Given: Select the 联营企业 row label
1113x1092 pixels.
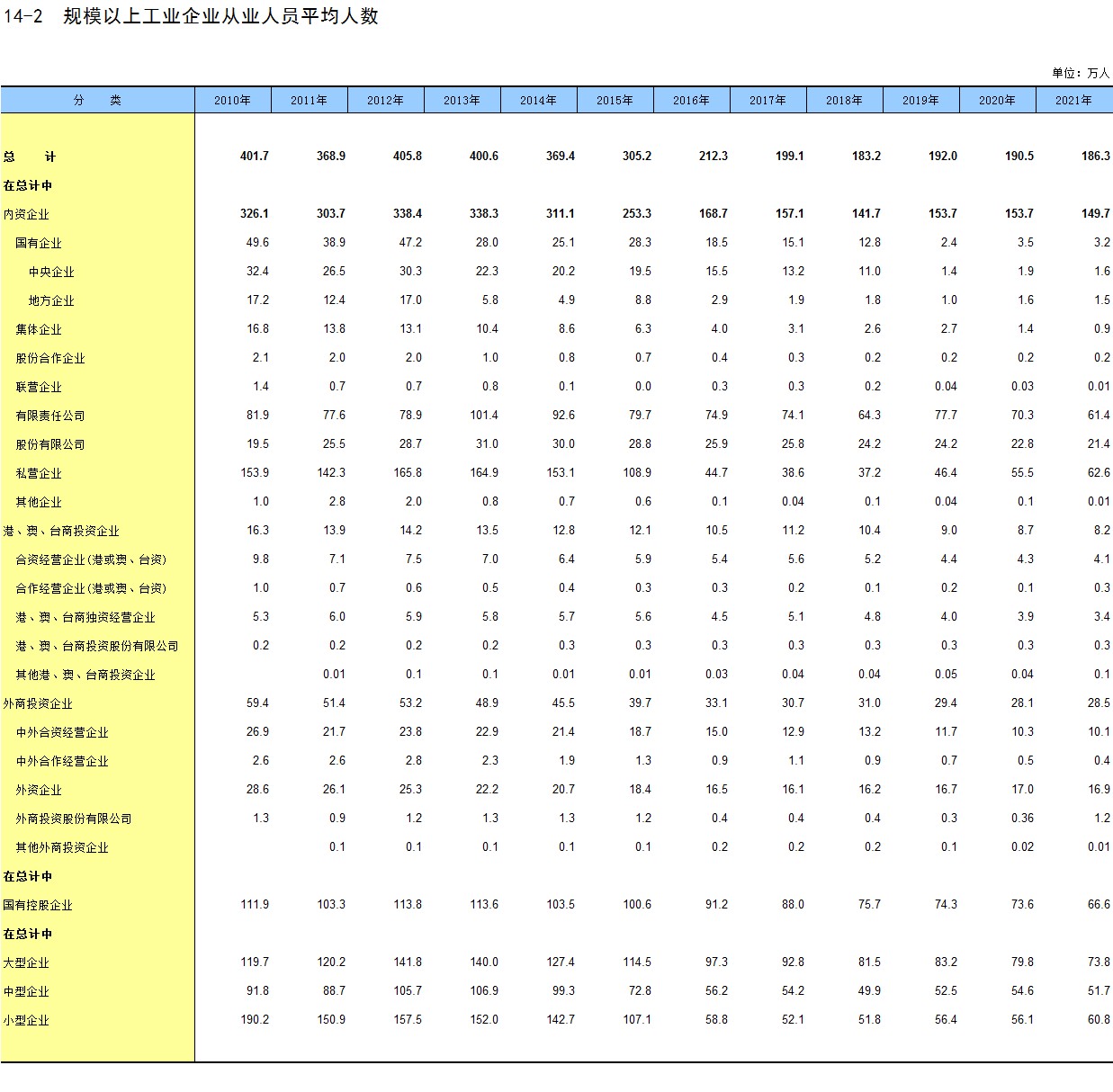Looking at the screenshot, I should coord(39,387).
